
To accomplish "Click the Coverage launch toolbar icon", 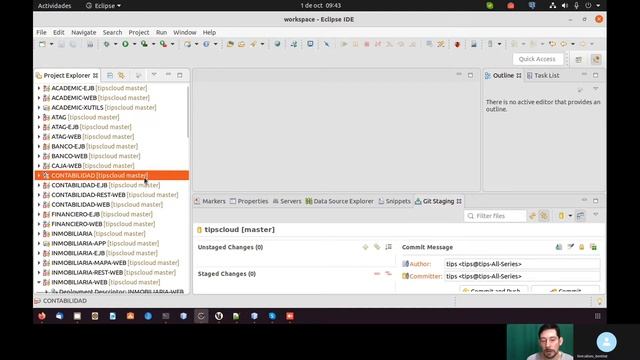I will tap(144, 44).
